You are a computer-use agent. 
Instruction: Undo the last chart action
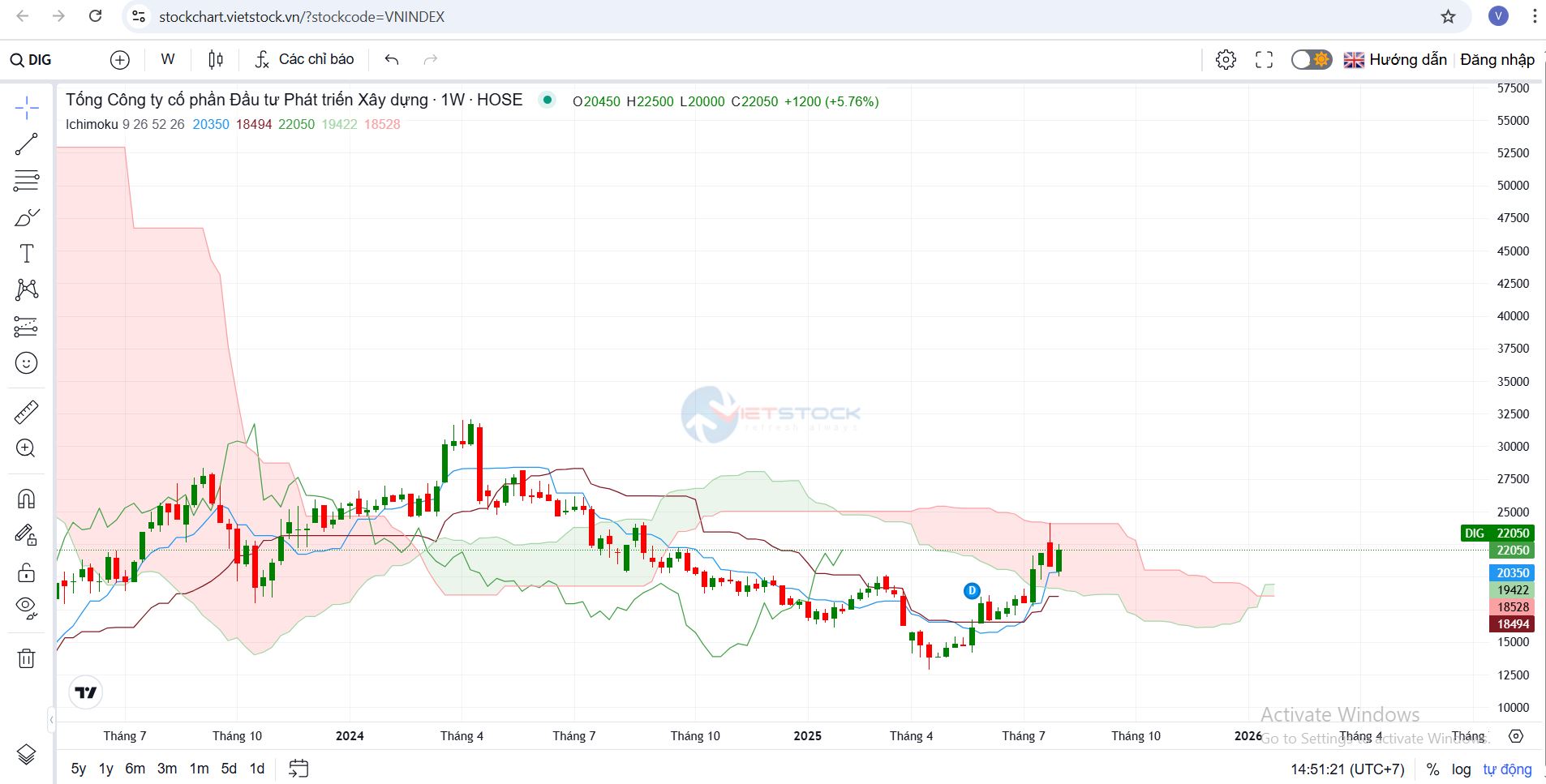(x=392, y=59)
